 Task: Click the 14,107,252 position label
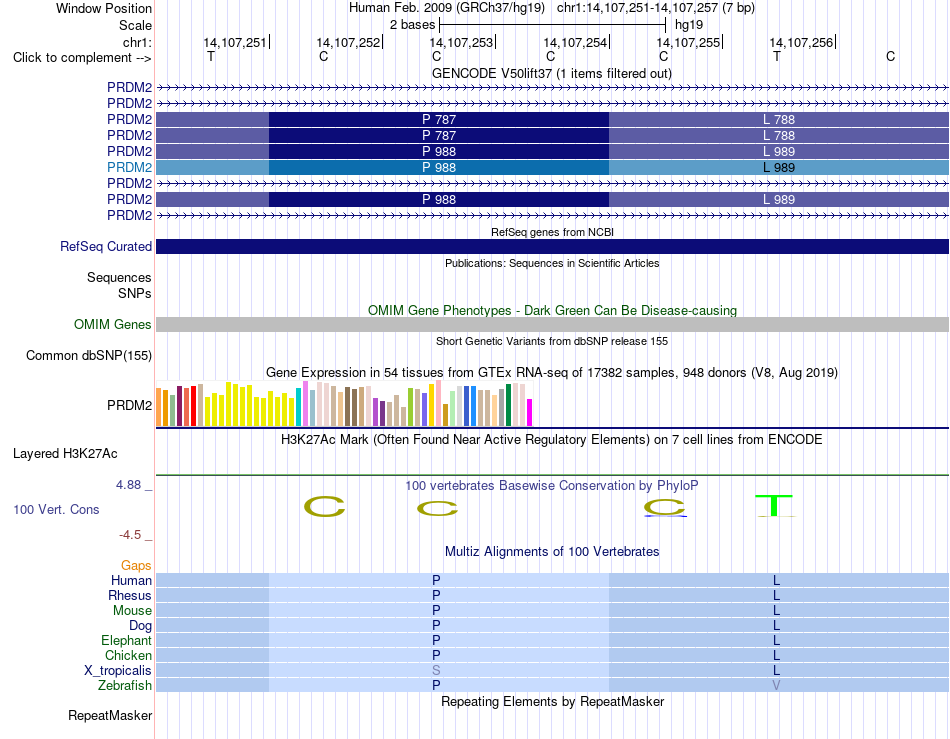coord(348,42)
